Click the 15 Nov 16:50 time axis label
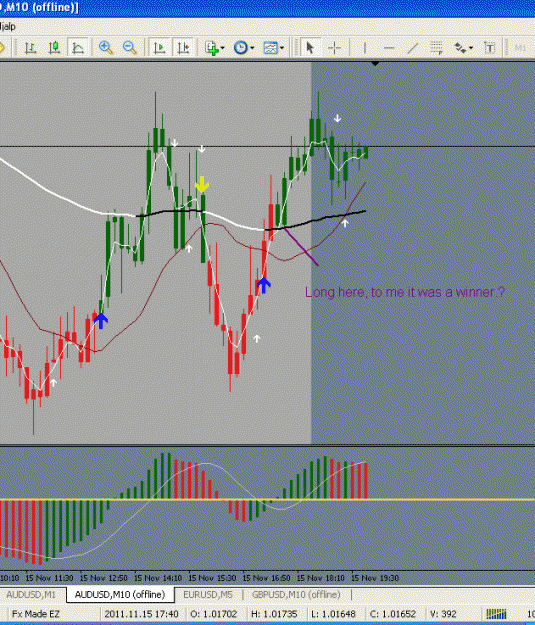 click(x=266, y=578)
